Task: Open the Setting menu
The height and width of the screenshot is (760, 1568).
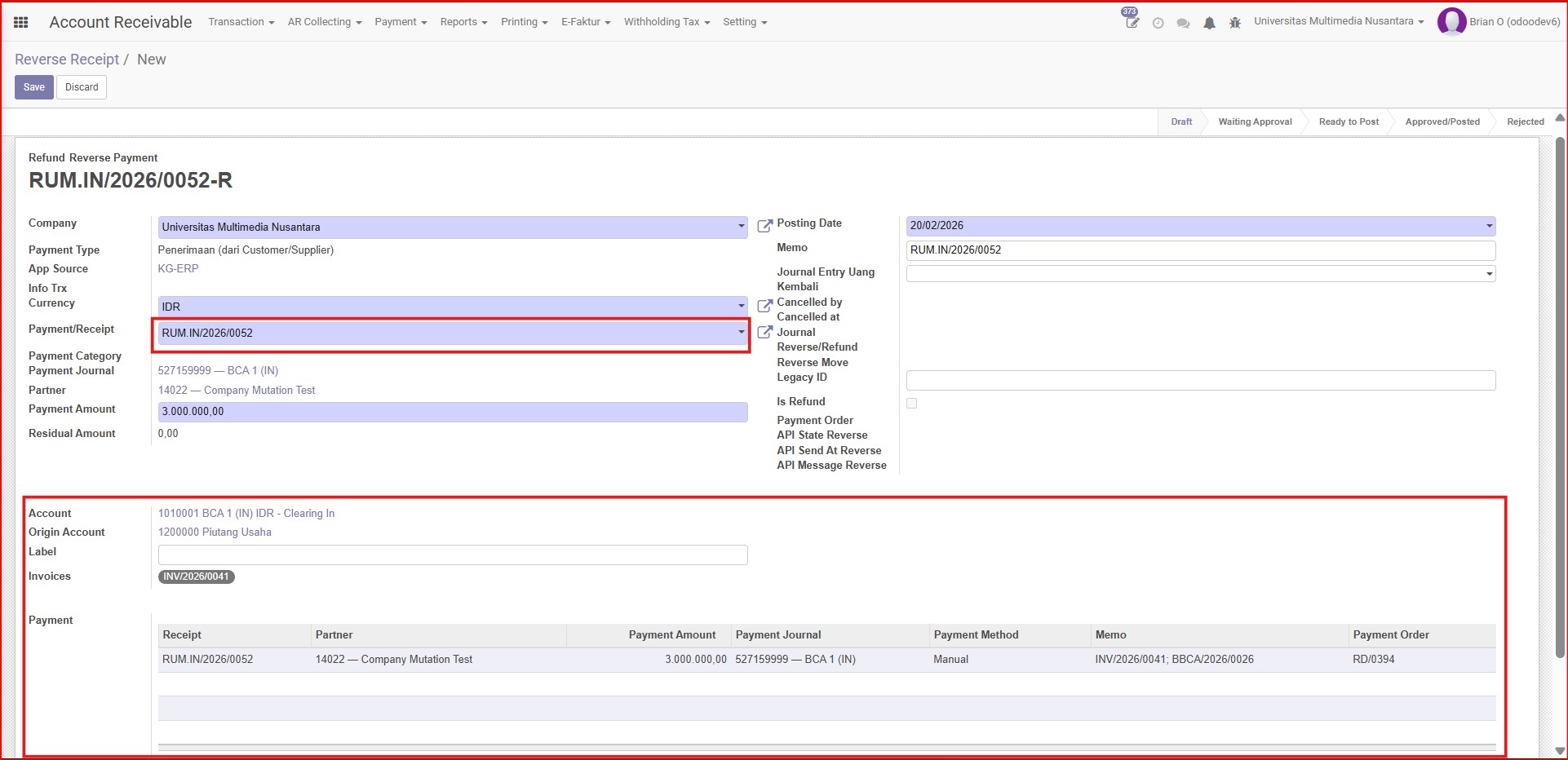Action: click(745, 22)
